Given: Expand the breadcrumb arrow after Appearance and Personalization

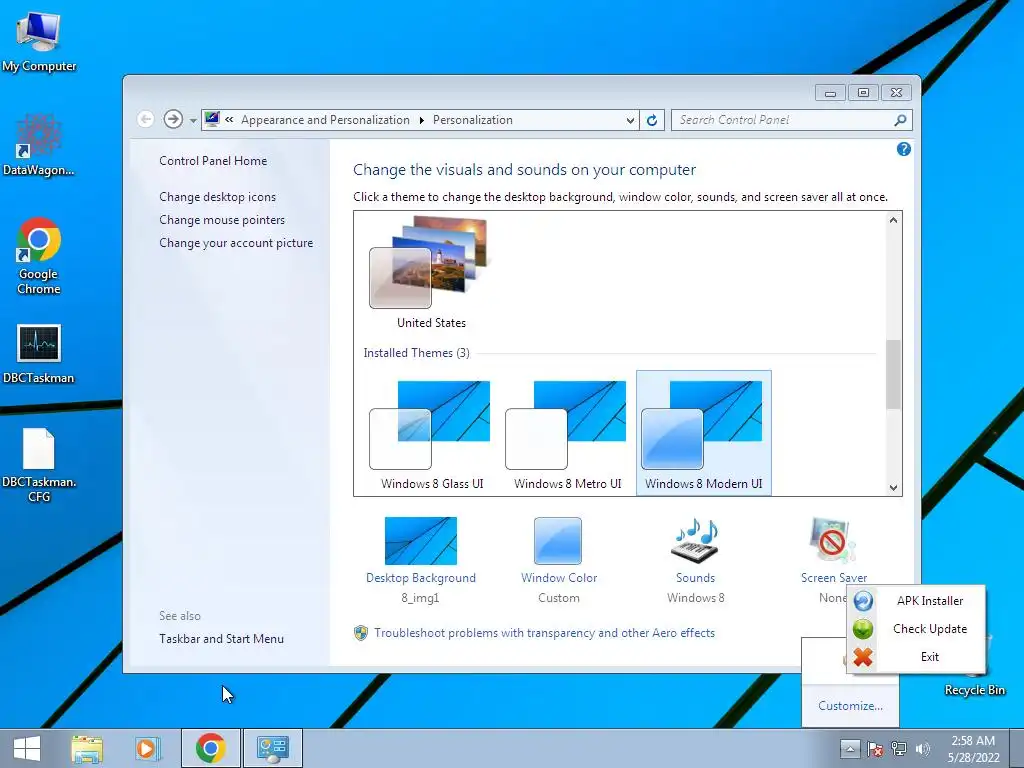Looking at the screenshot, I should point(421,120).
